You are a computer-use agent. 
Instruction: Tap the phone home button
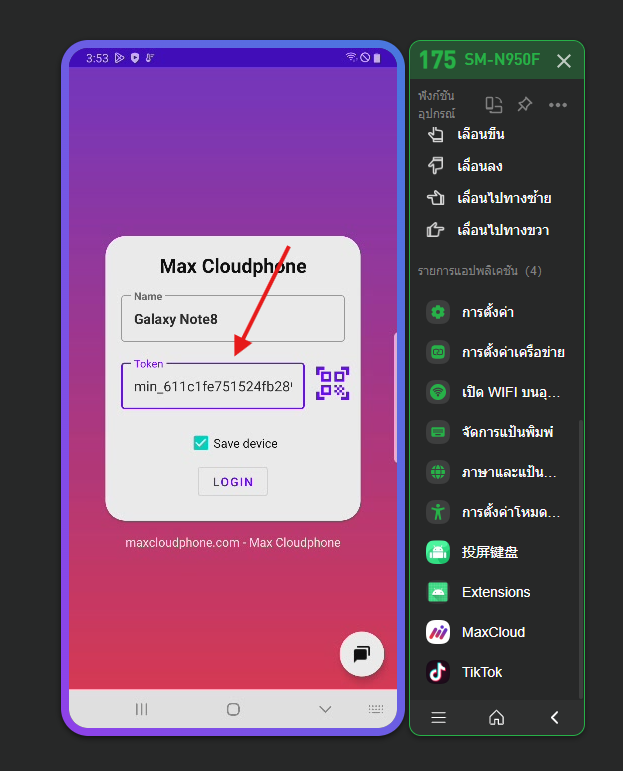(233, 709)
